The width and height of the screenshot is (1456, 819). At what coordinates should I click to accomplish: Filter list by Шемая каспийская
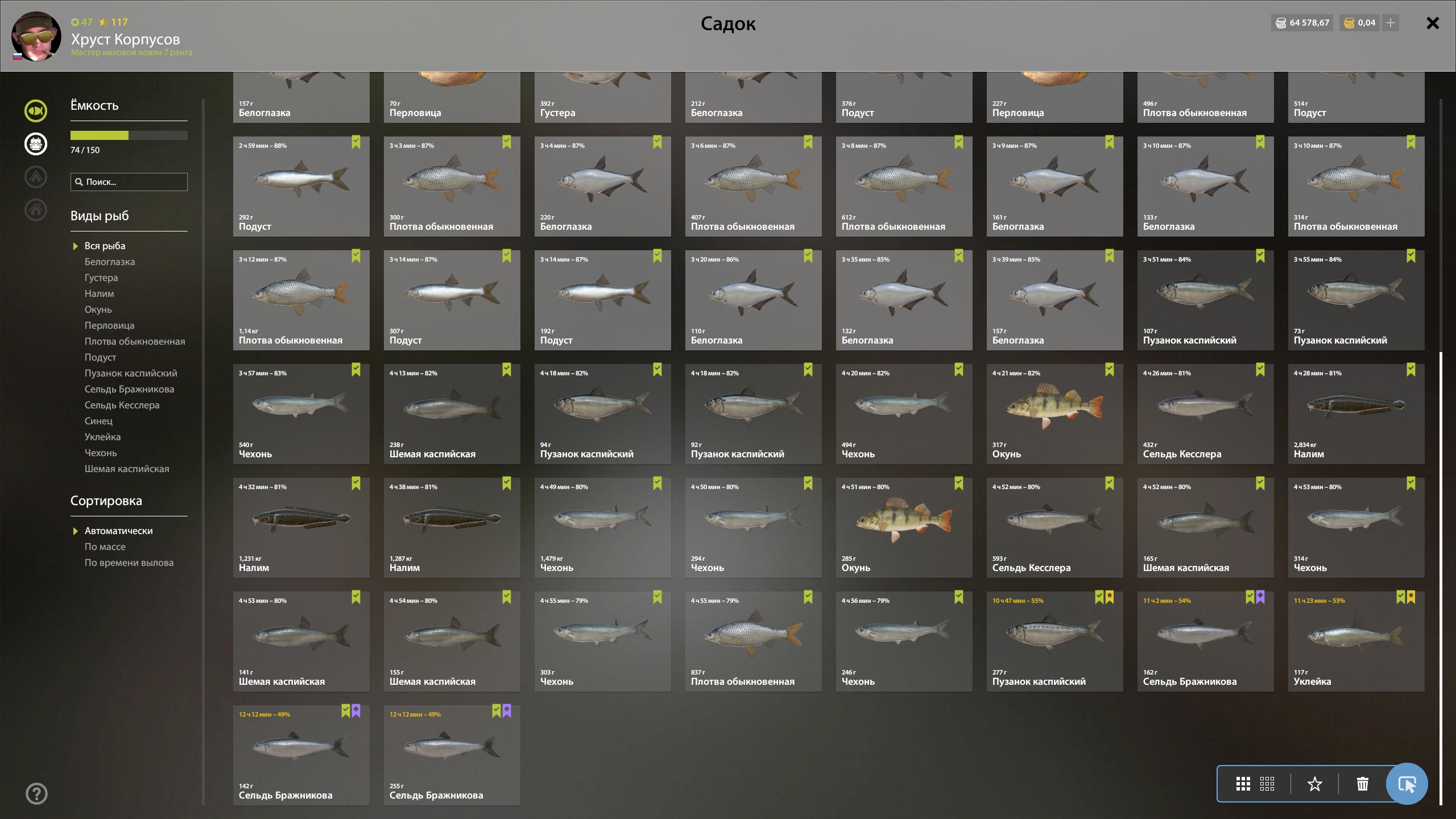pyautogui.click(x=126, y=469)
